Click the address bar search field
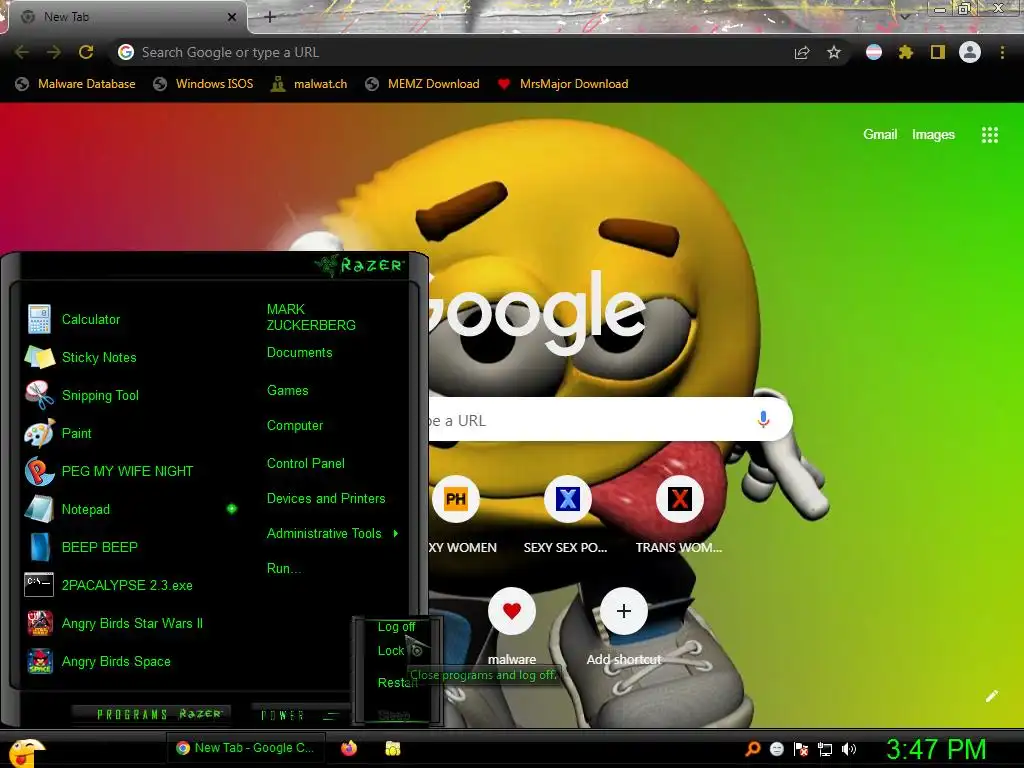The image size is (1024, 768). (451, 52)
